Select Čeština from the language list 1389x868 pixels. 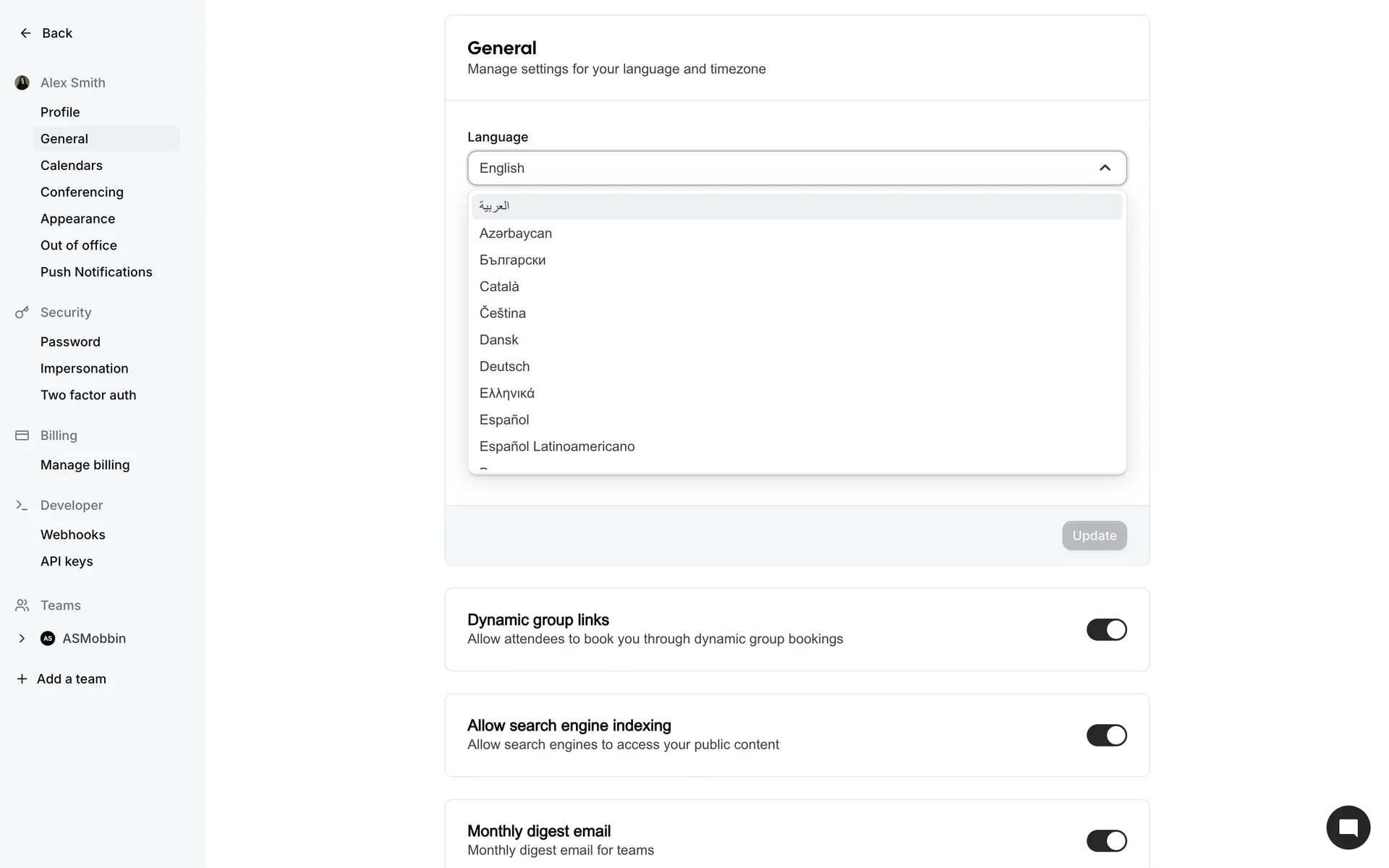(x=503, y=314)
